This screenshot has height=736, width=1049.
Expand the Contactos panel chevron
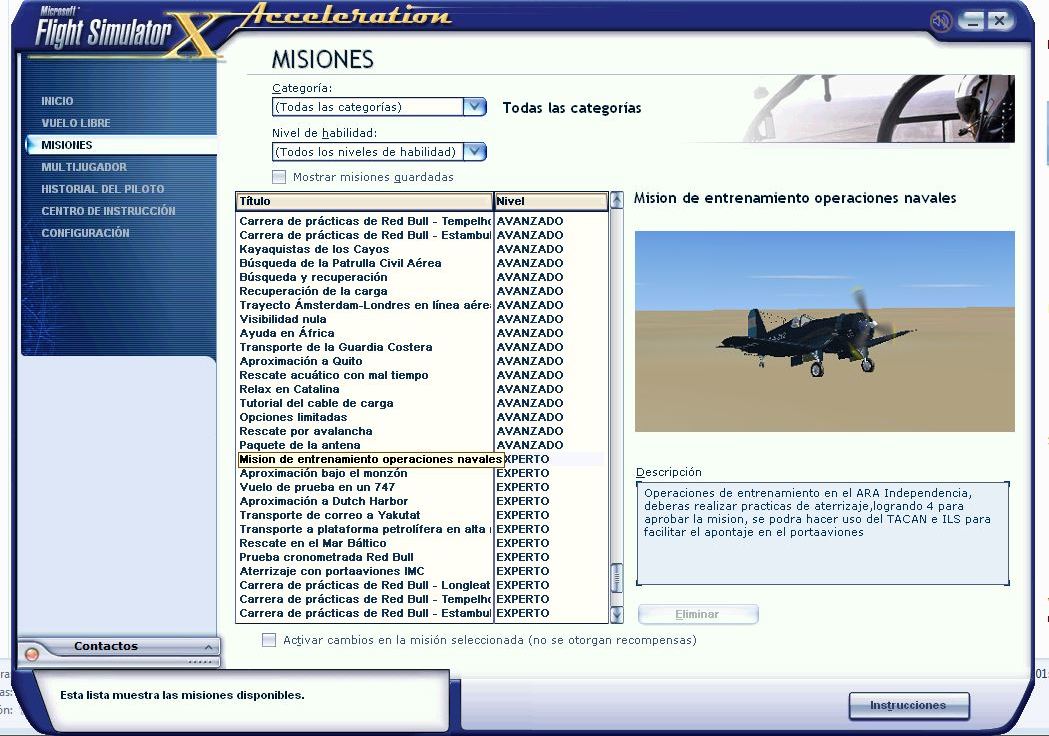pos(208,647)
